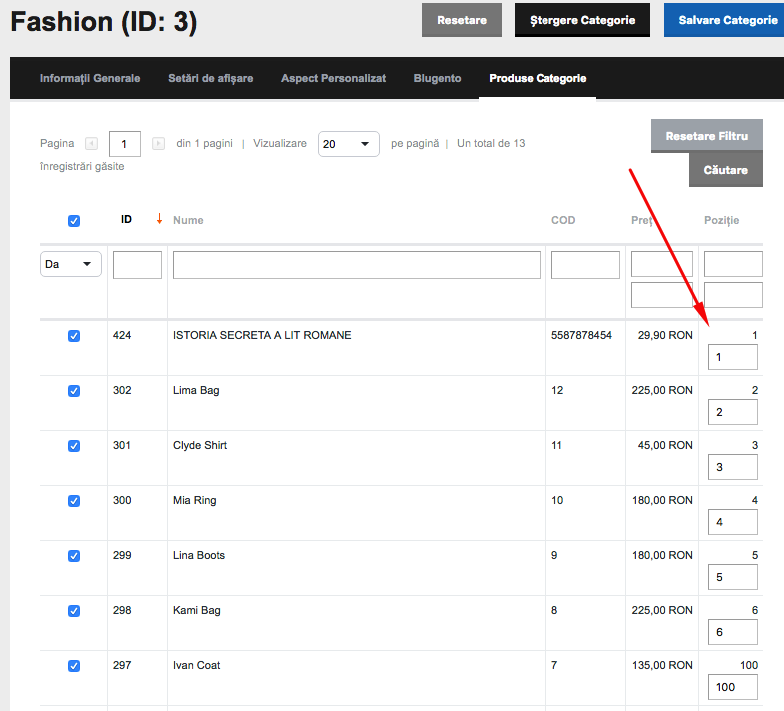Image resolution: width=784 pixels, height=711 pixels.
Task: Click Poziție lower filter field
Action: (x=733, y=295)
